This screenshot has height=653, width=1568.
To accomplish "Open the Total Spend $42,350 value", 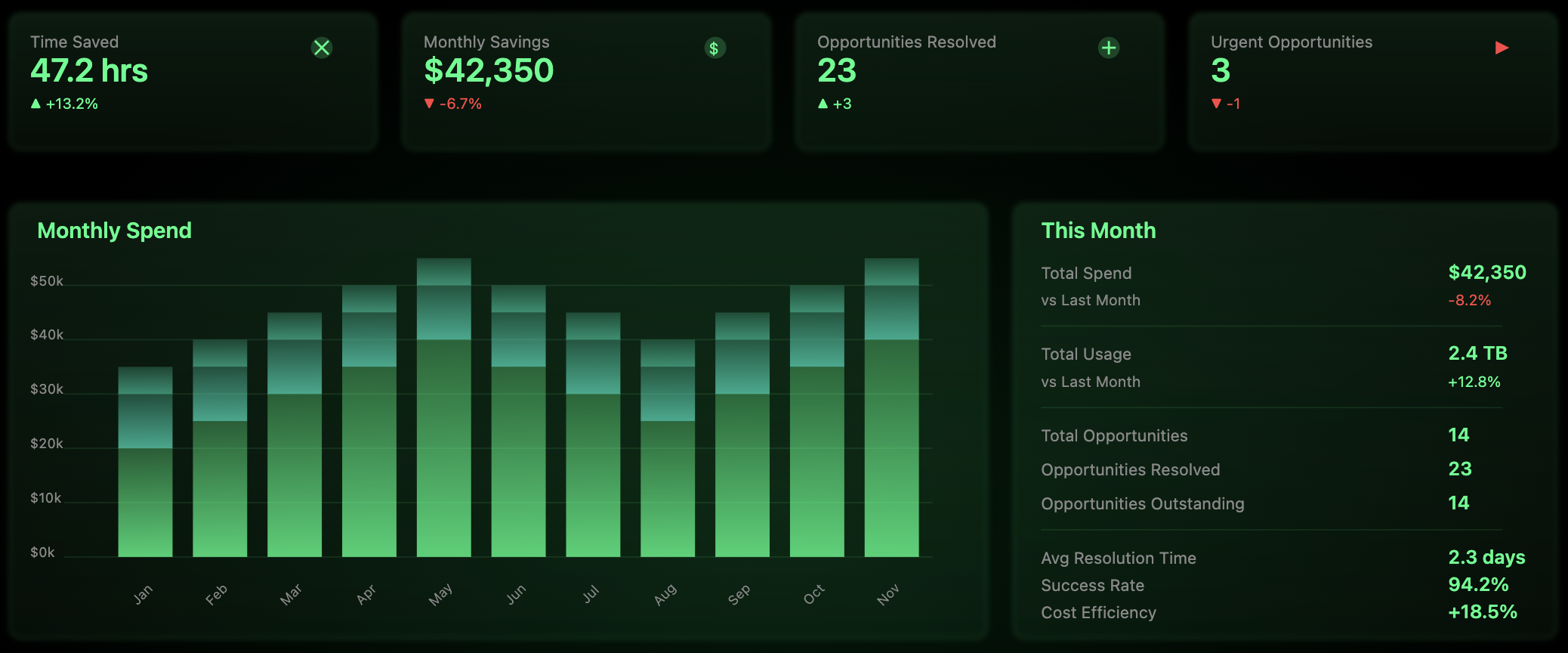I will point(1486,273).
